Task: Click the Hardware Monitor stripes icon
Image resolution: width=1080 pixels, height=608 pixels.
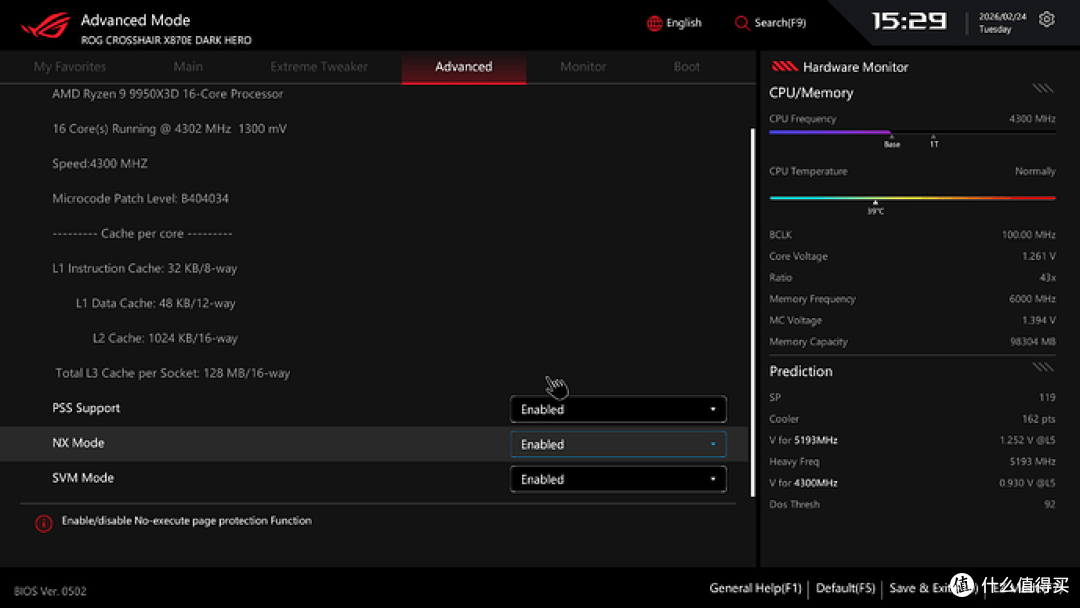Action: point(785,67)
